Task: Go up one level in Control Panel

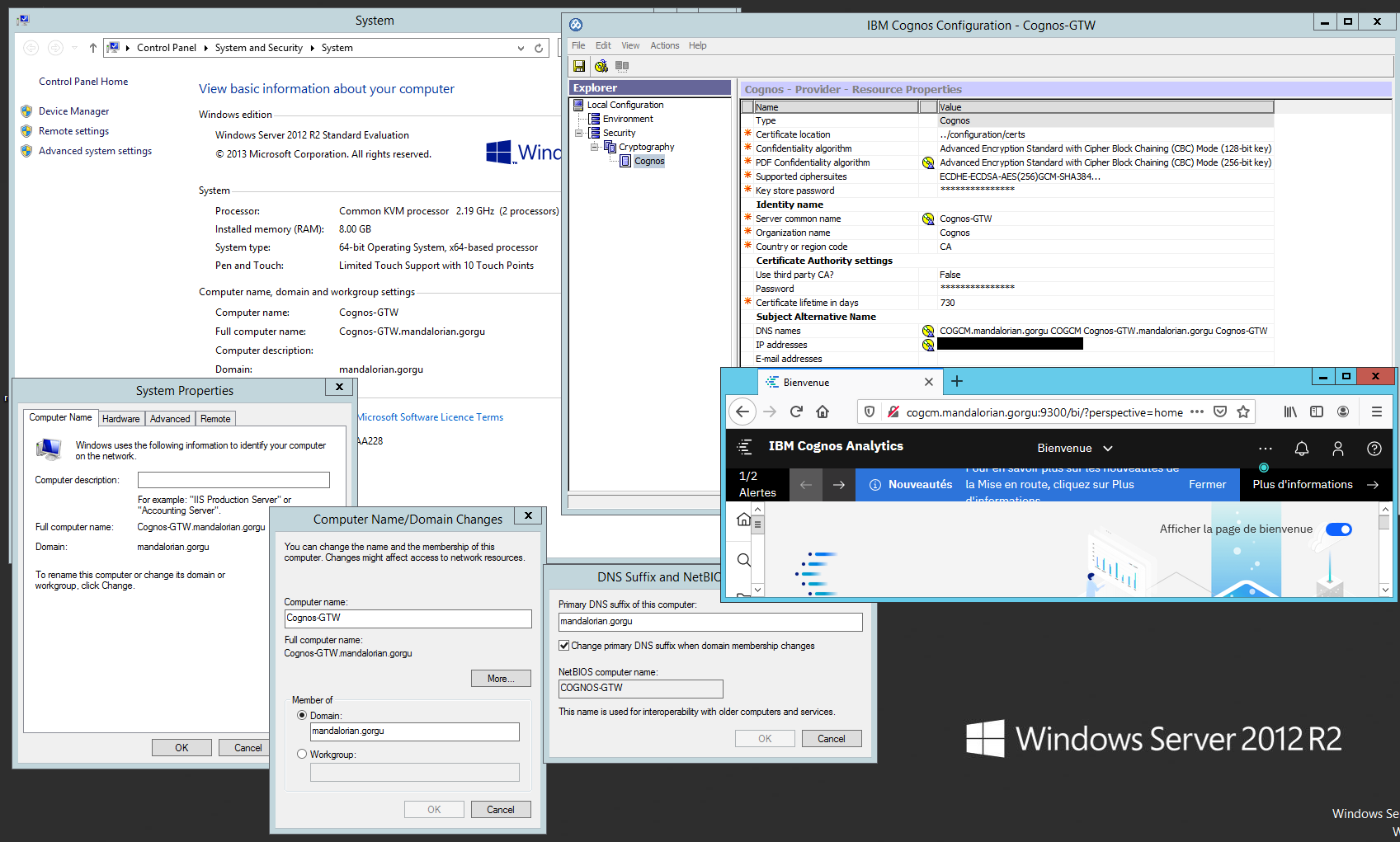Action: coord(92,48)
